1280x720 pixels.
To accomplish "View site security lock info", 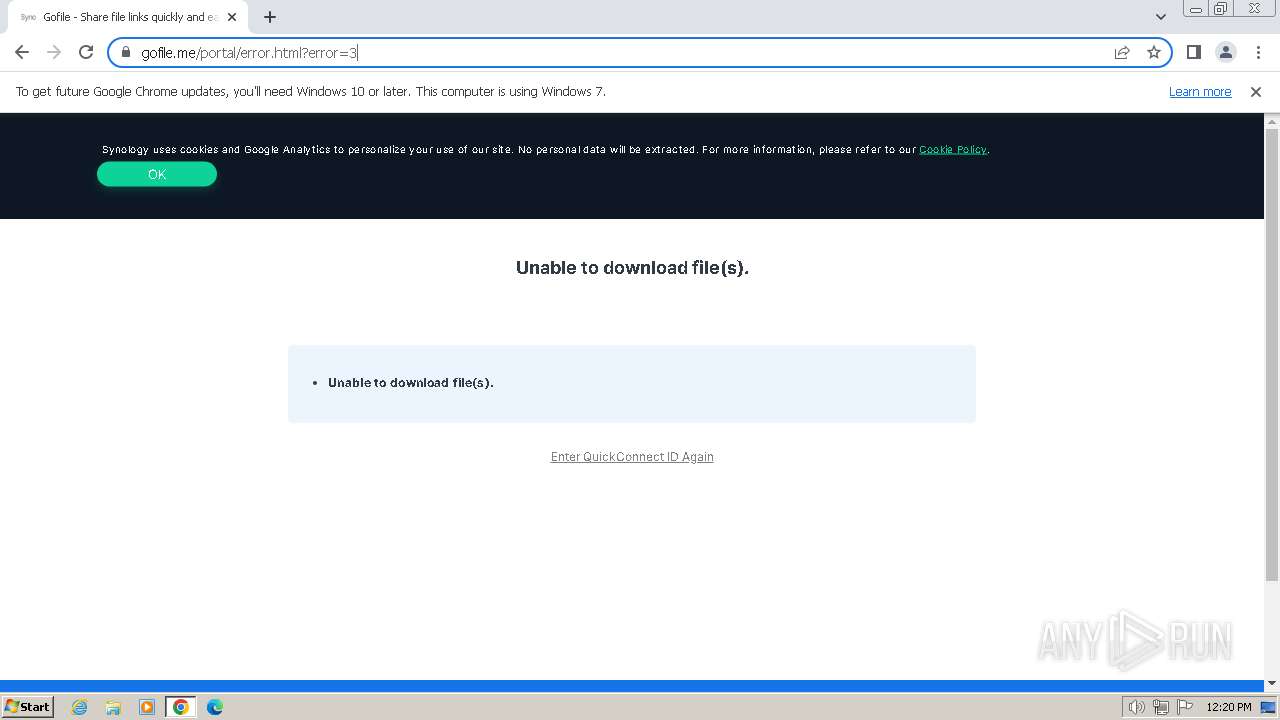I will 126,52.
